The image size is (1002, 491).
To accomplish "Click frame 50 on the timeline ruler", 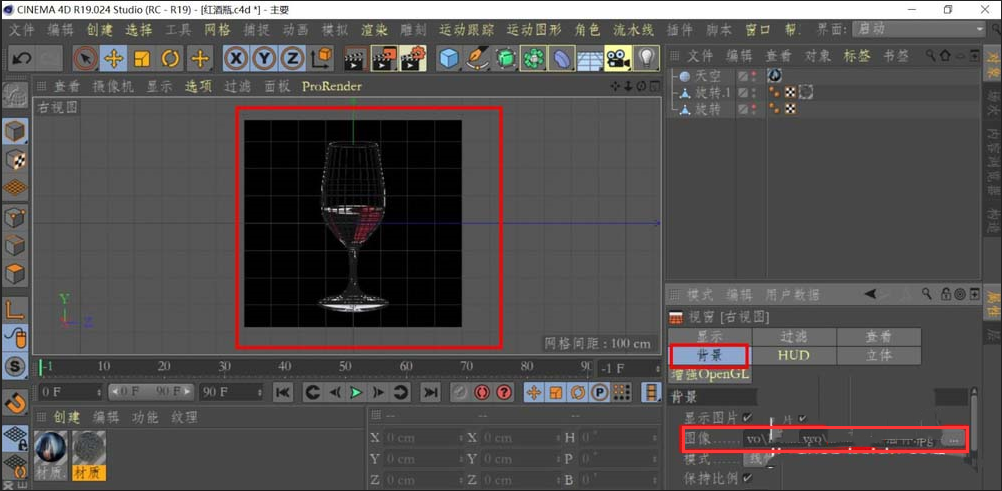I will click(346, 367).
